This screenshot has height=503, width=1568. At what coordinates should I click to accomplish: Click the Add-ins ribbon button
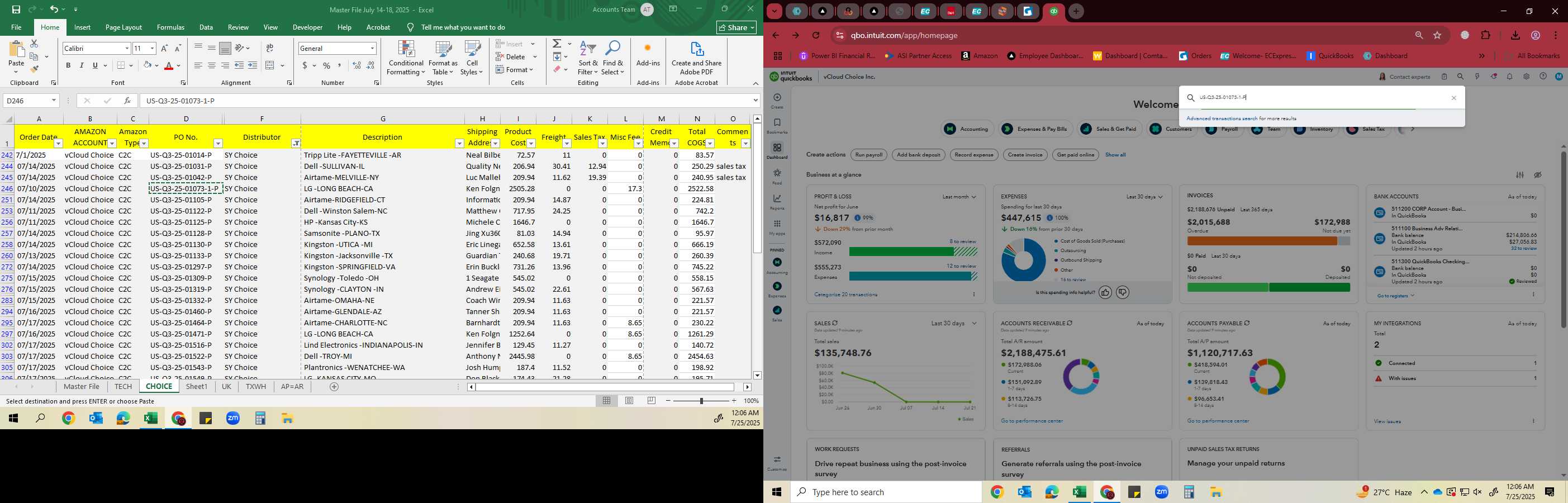[x=648, y=55]
